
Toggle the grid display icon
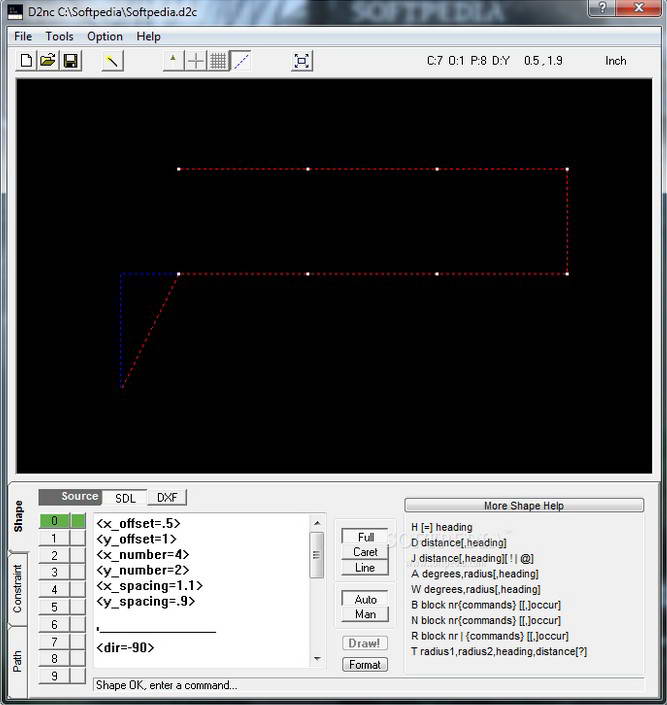218,61
